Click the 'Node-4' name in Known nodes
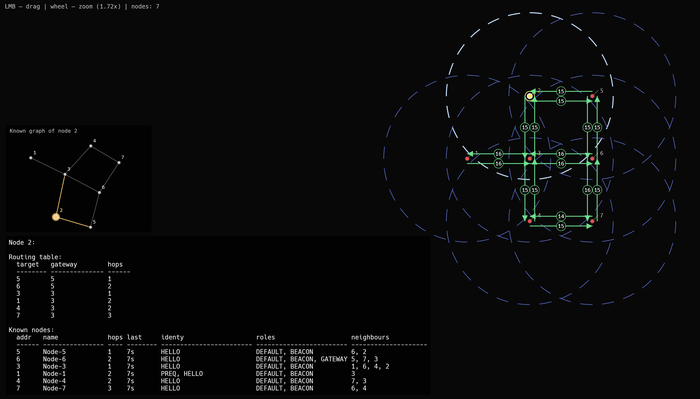This screenshot has width=700, height=399. [54, 381]
